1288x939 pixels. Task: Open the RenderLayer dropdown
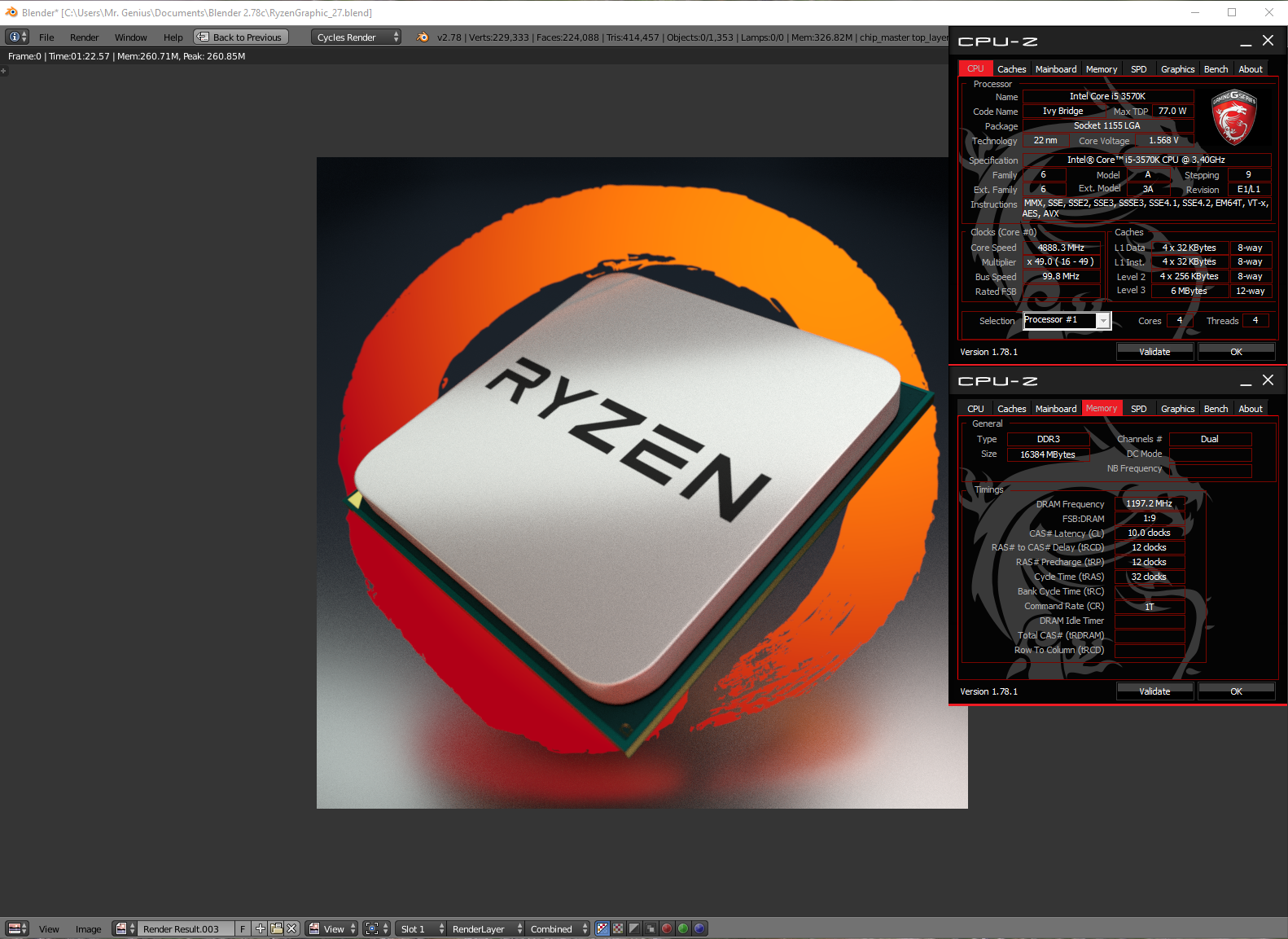pos(486,928)
